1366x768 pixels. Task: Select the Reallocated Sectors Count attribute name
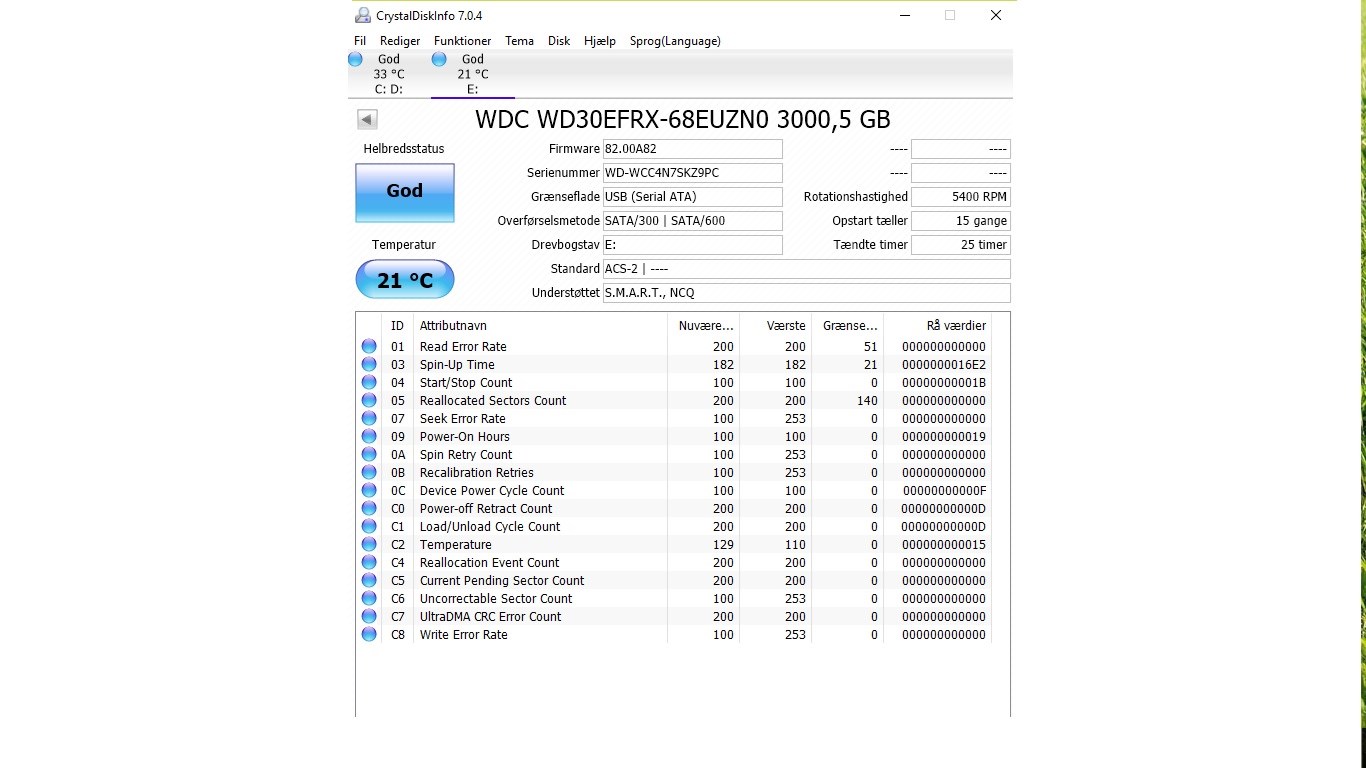[493, 401]
